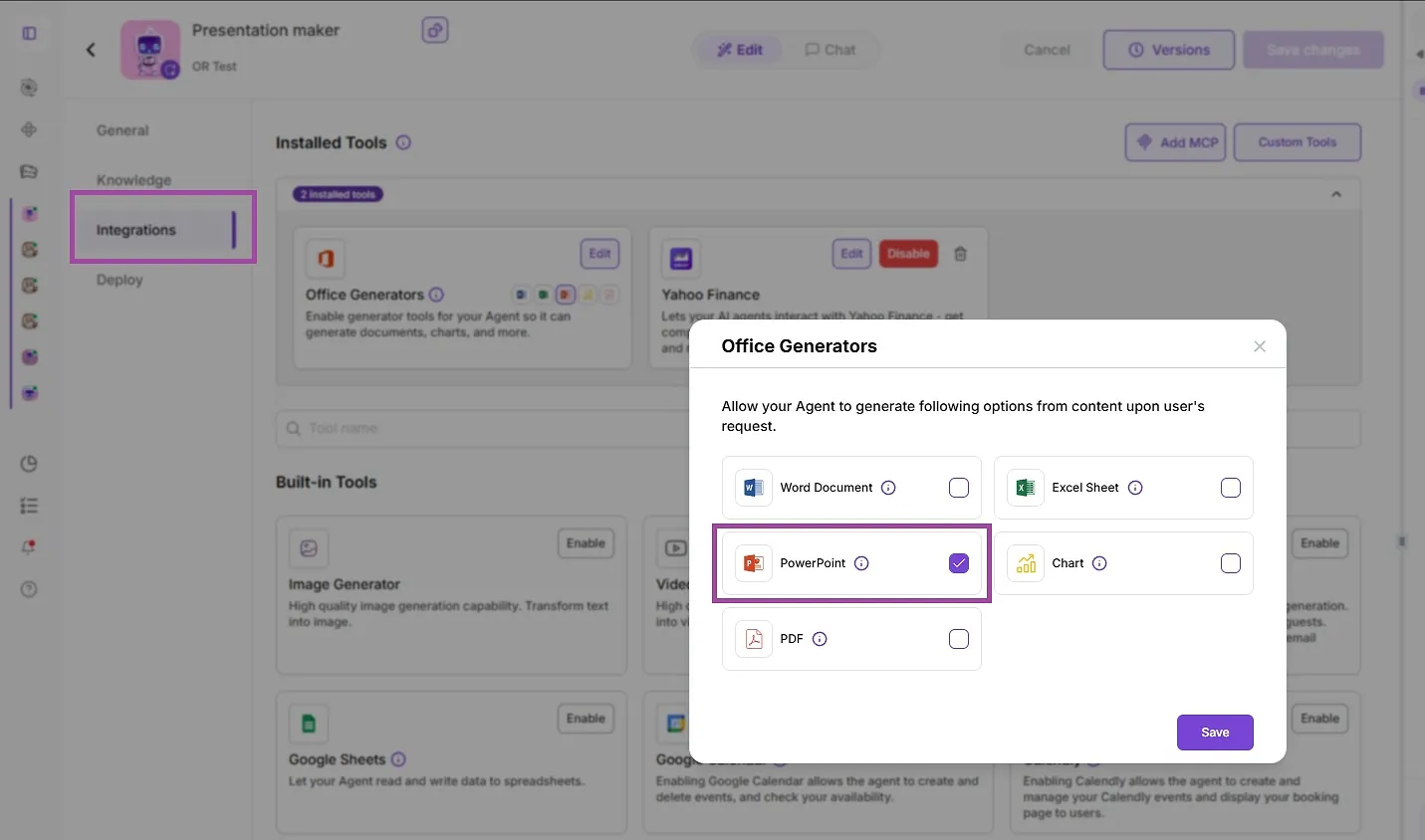
Task: Enable the Google Sheets tool
Action: pyautogui.click(x=586, y=719)
